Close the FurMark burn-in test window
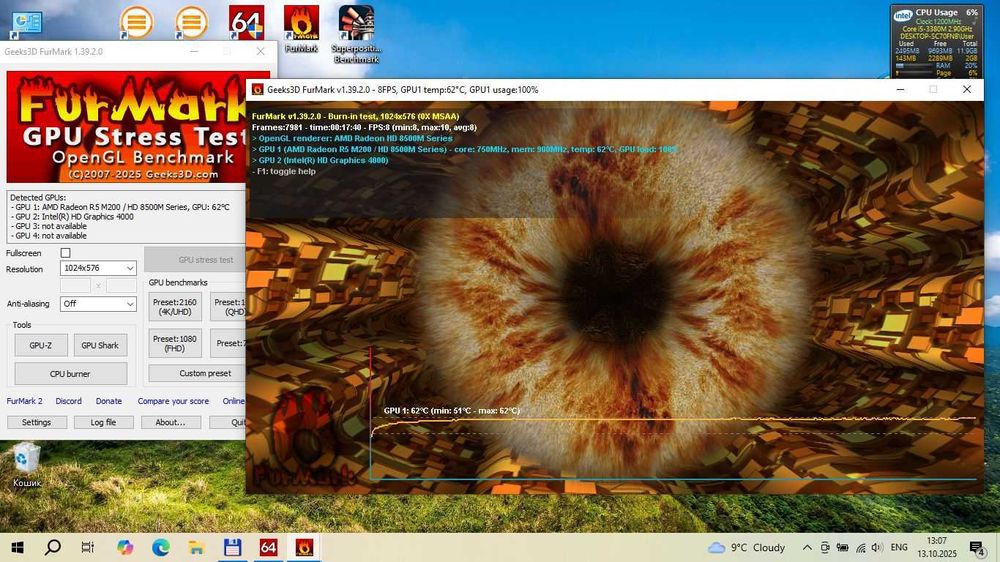1000x562 pixels. point(967,90)
